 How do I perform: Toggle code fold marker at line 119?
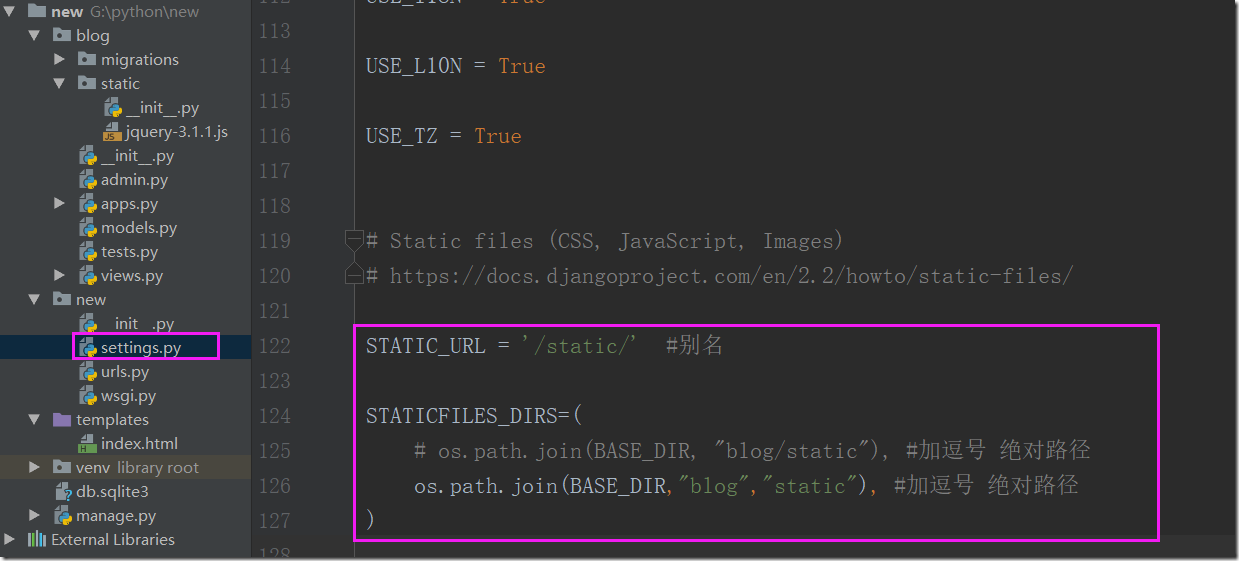pyautogui.click(x=353, y=240)
